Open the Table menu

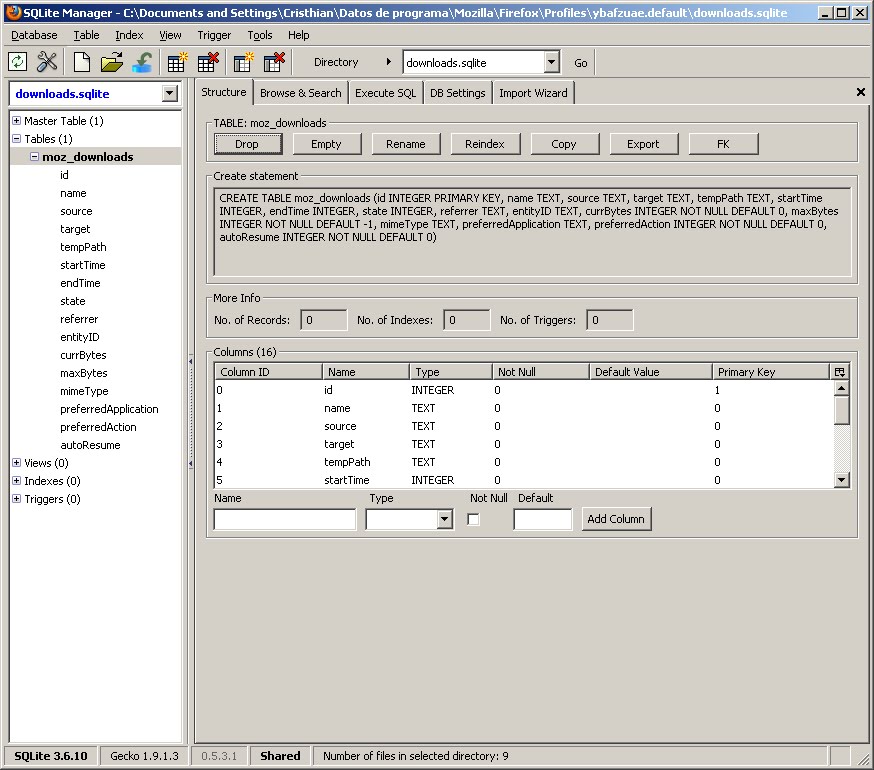point(86,35)
